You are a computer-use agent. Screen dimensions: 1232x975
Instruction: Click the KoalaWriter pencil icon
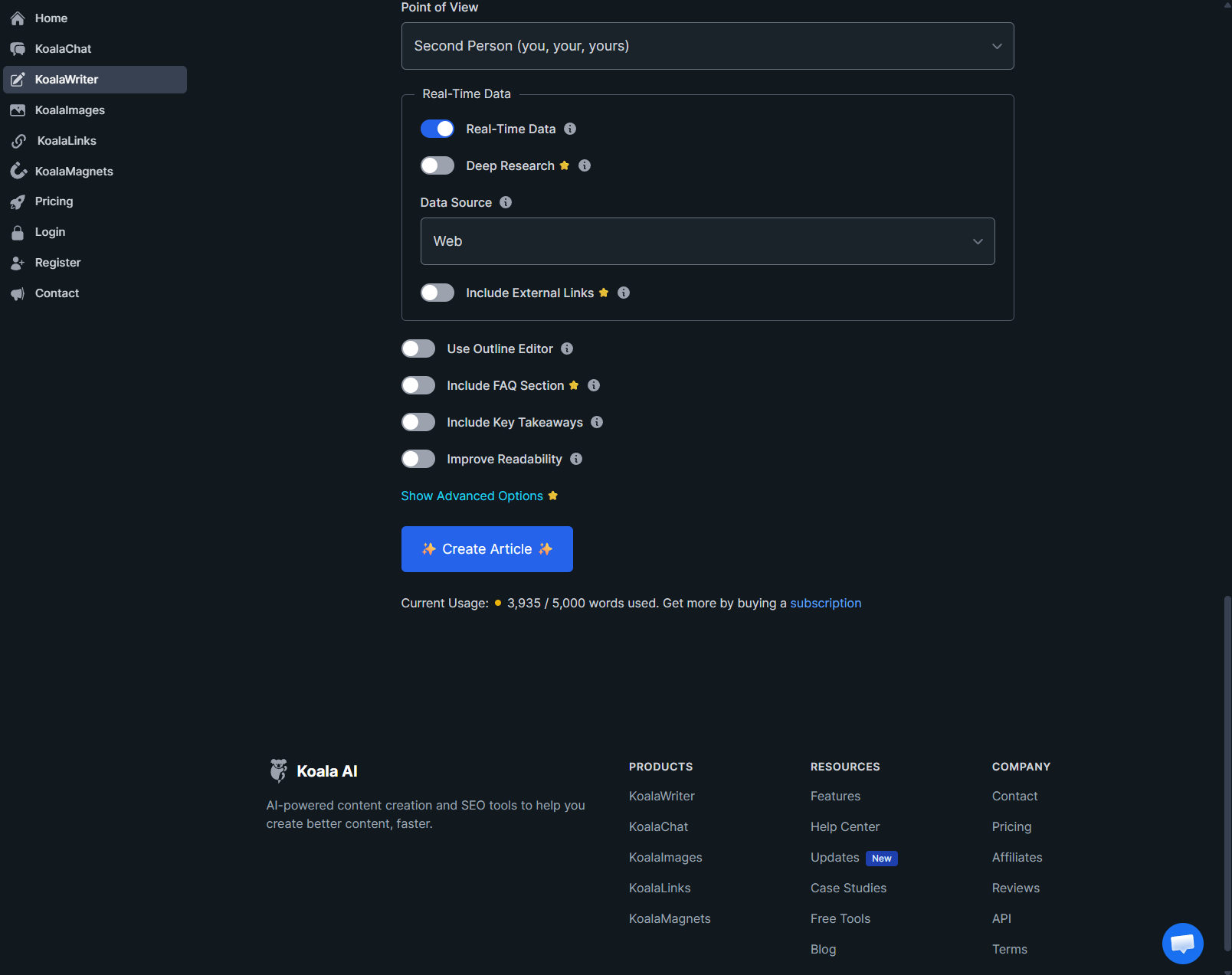(x=18, y=80)
